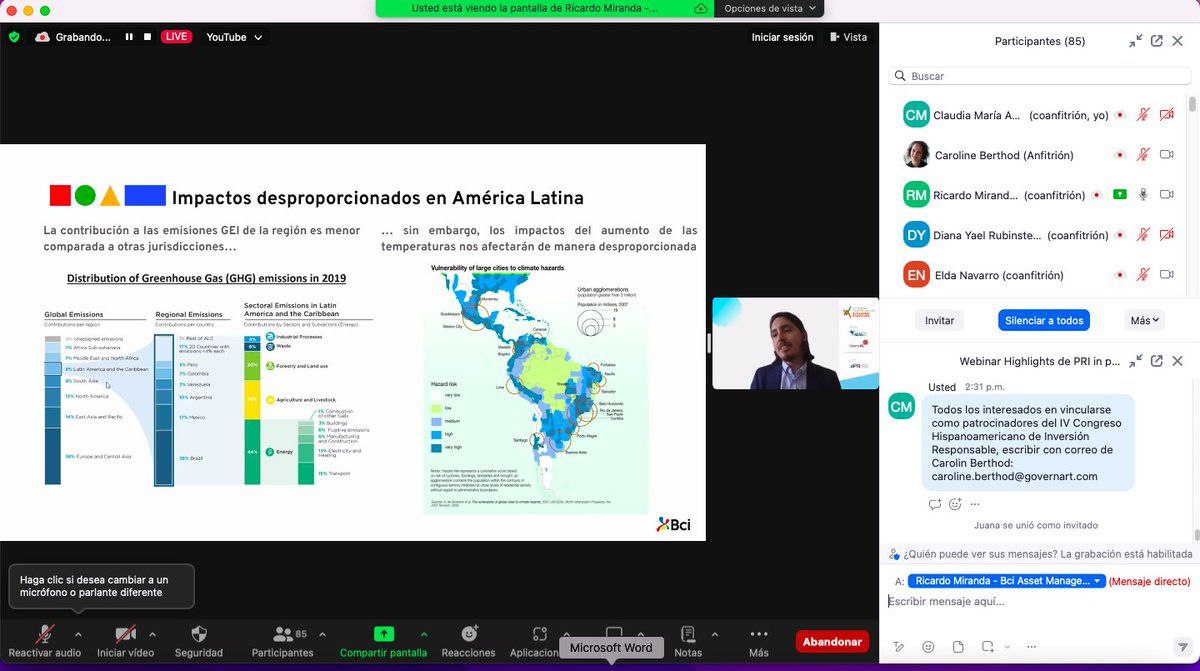Click Iniciar sesión at top

coord(782,37)
